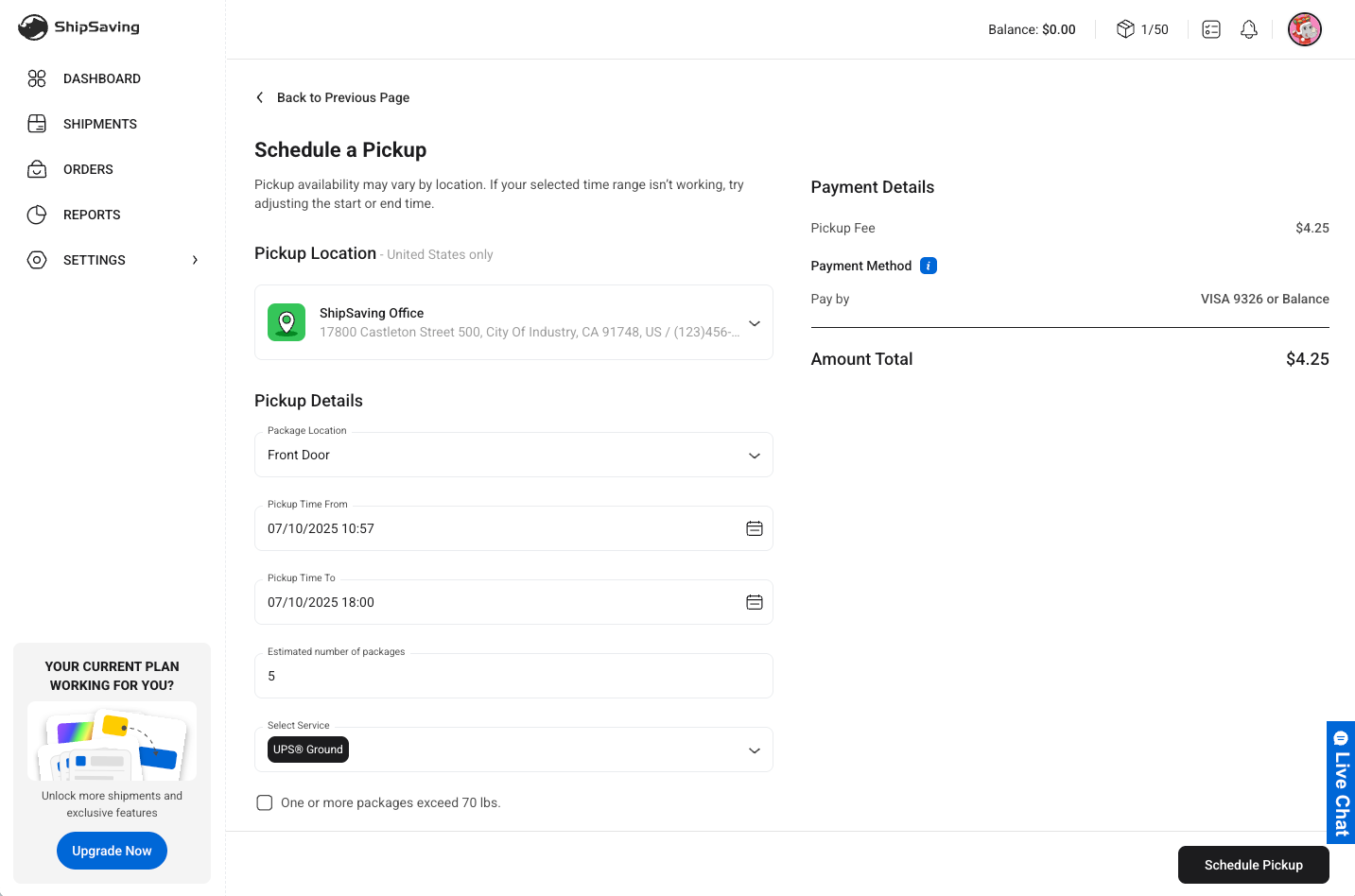1355x896 pixels.
Task: Click the VISA 9326 or Balance text
Action: tap(1265, 299)
